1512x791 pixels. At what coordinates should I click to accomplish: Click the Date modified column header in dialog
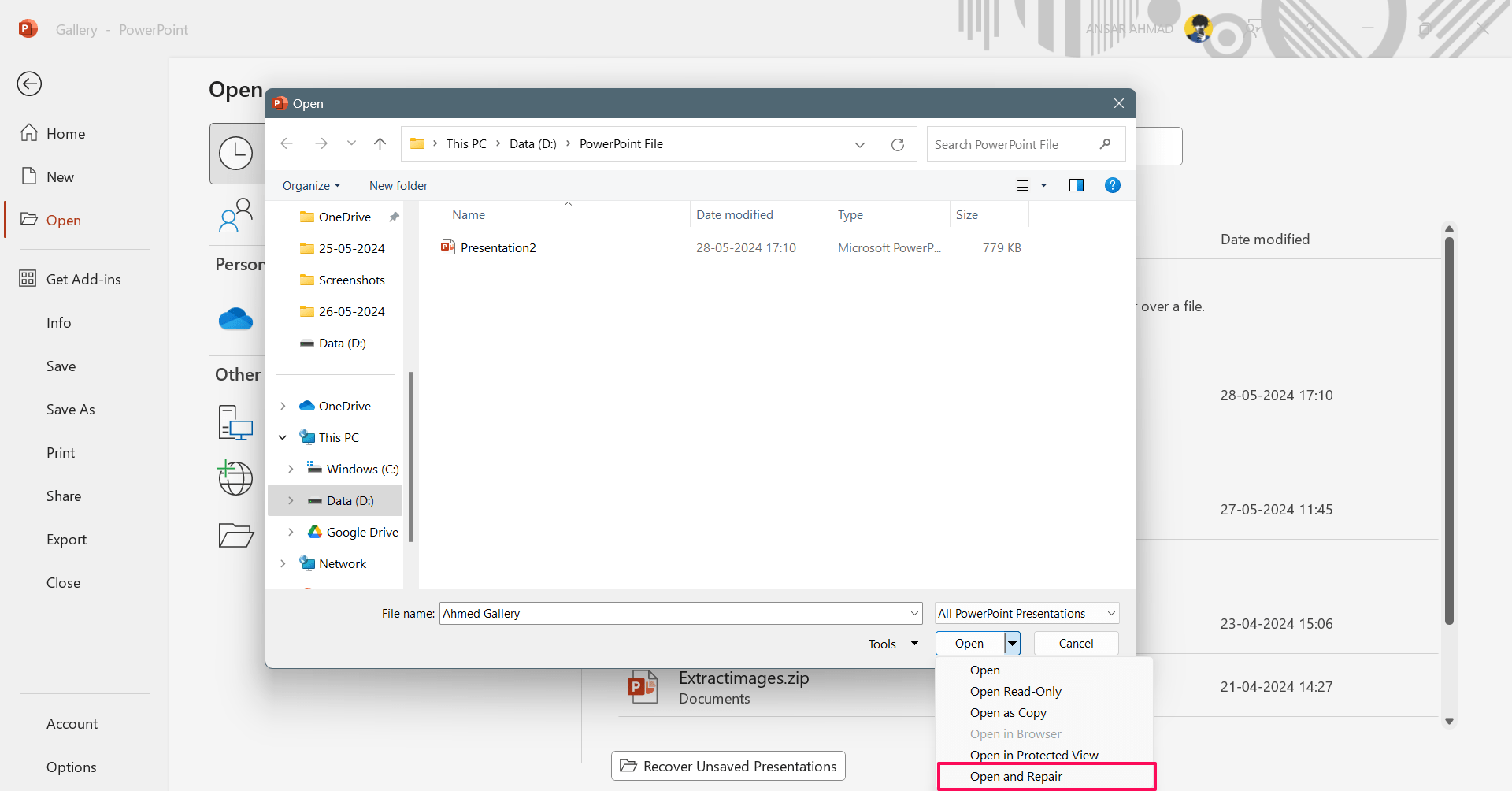[735, 214]
